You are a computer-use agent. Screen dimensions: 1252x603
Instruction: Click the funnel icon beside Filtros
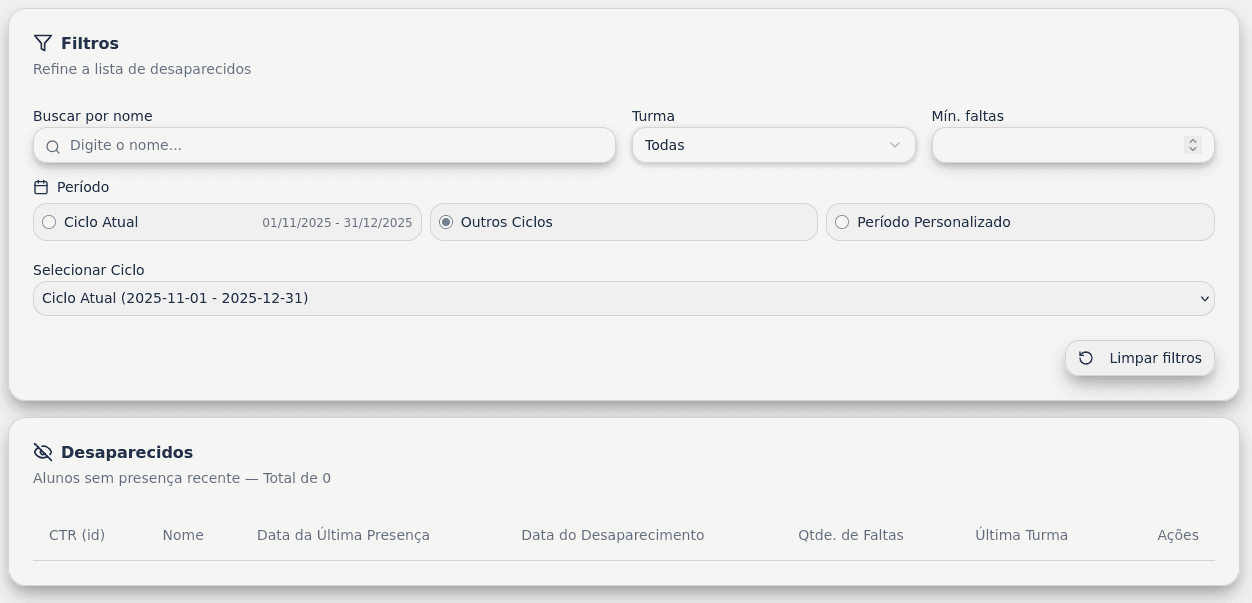tap(42, 43)
